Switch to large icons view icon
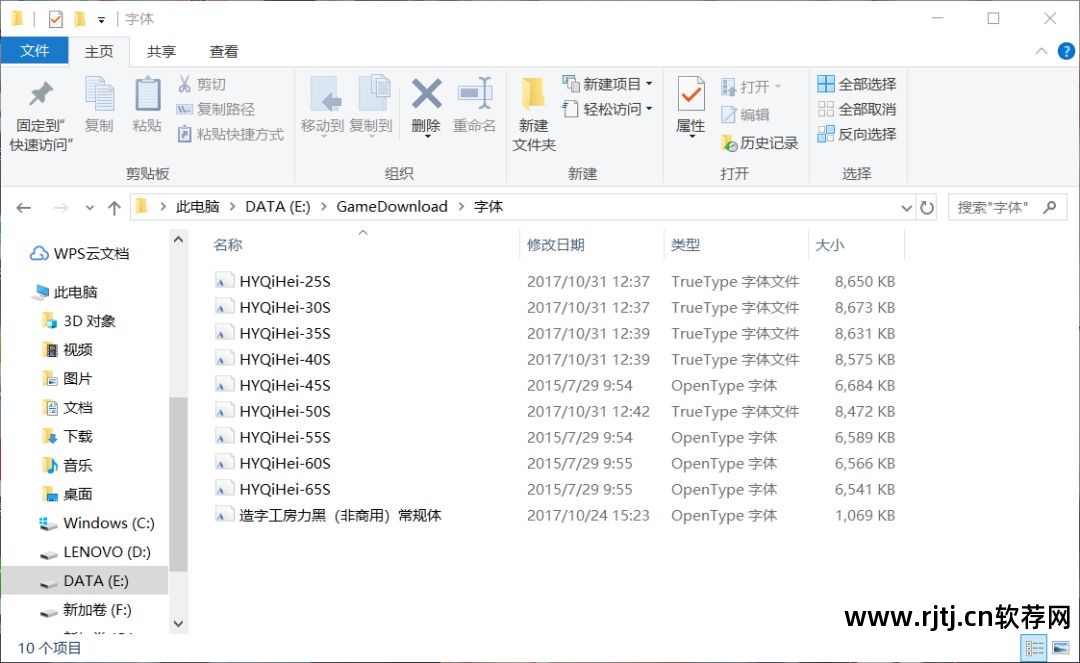This screenshot has height=663, width=1080. 1061,648
